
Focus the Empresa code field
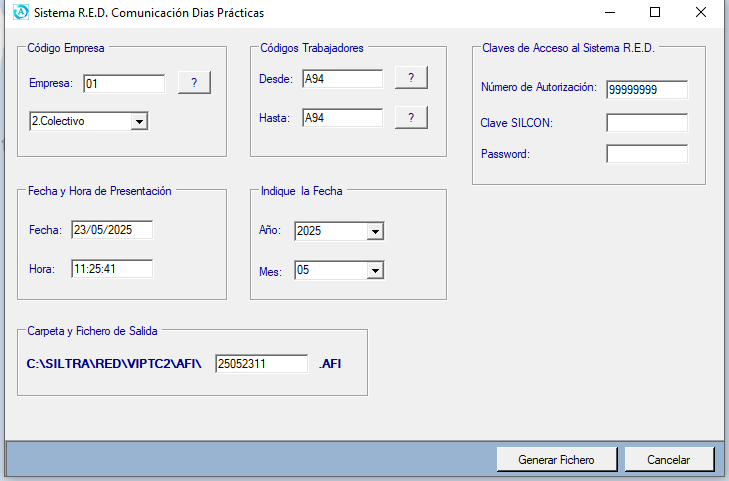click(124, 84)
